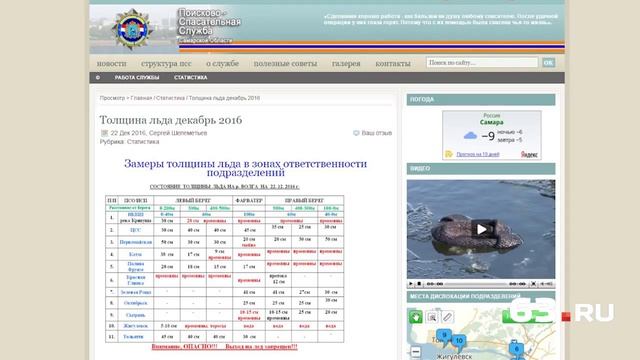Screen dimensions: 640x360
Task: Focus the site search field
Action: click(x=482, y=62)
